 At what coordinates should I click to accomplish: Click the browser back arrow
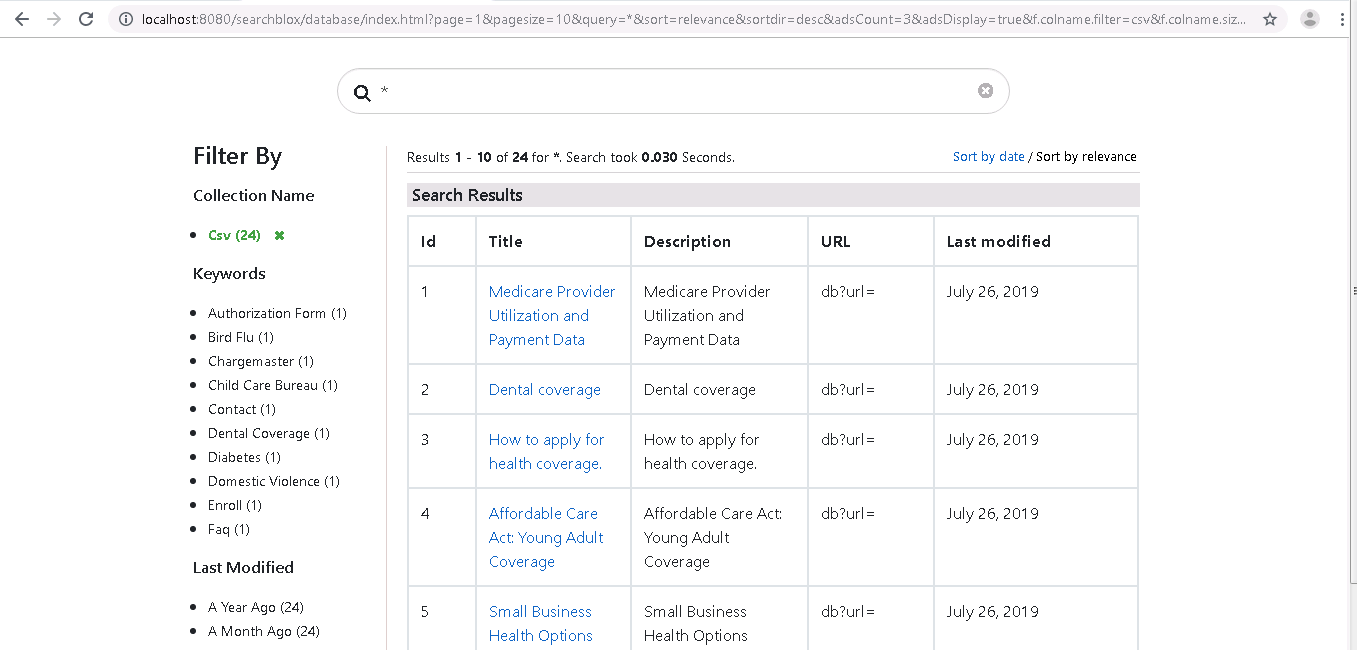coord(21,19)
